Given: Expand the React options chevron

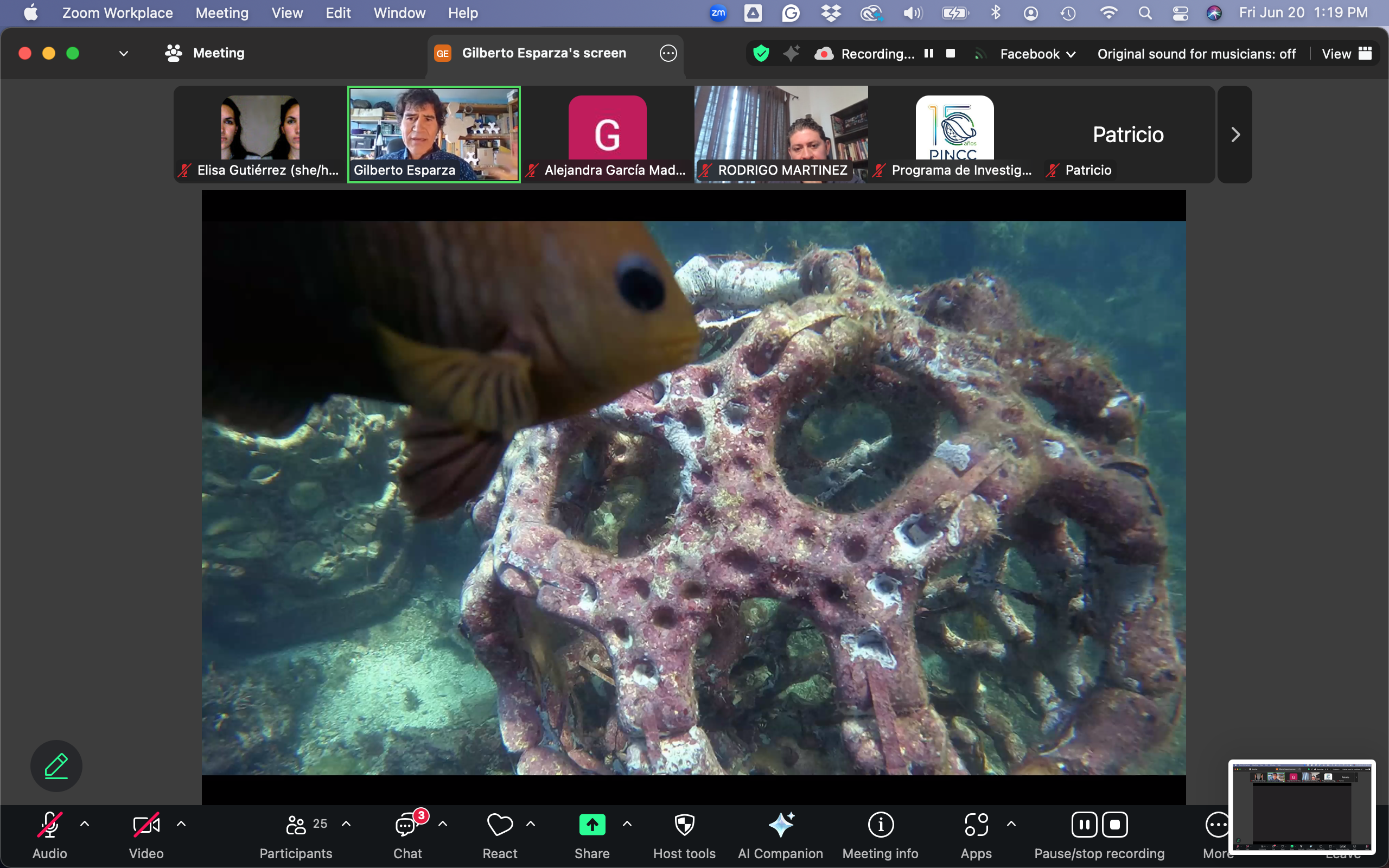Looking at the screenshot, I should [531, 824].
